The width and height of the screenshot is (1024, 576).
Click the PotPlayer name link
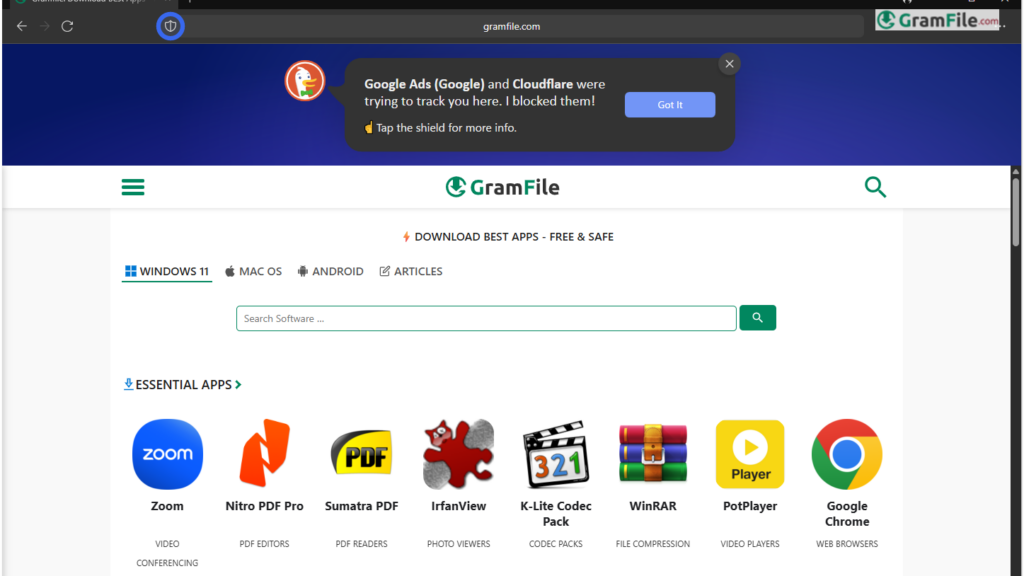[750, 506]
